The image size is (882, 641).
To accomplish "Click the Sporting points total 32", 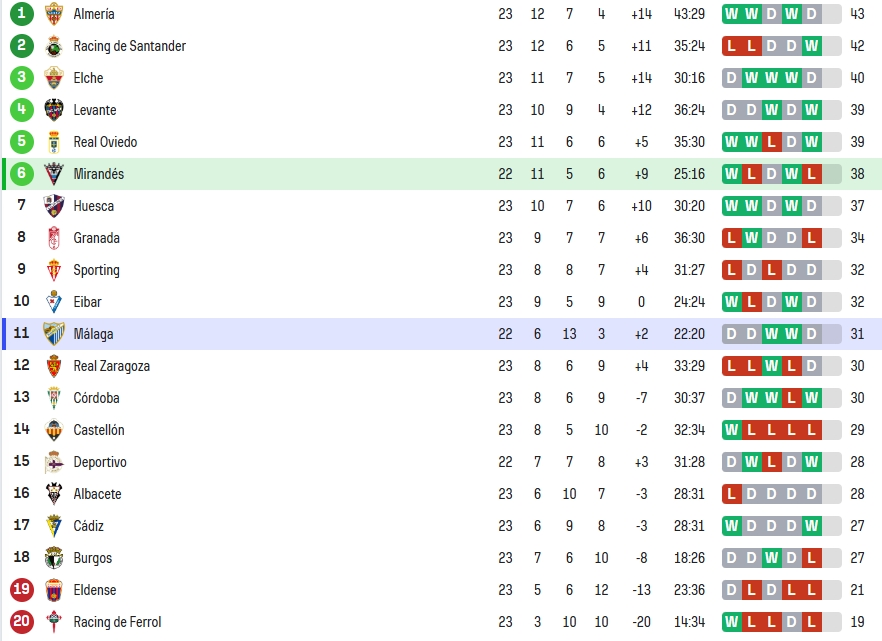I will [857, 270].
